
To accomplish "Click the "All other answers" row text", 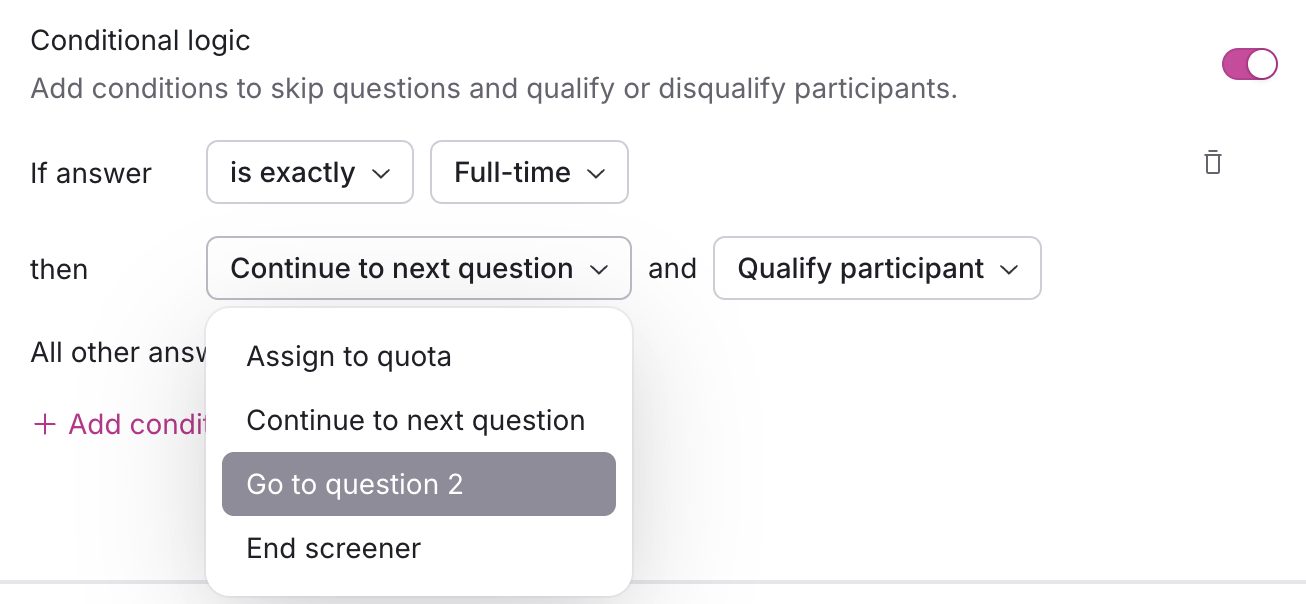I will (117, 352).
